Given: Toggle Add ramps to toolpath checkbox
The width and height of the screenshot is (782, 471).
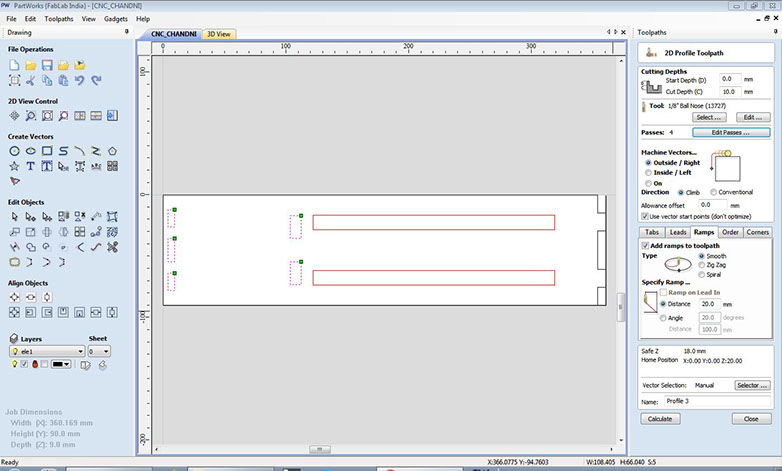Looking at the screenshot, I should [x=645, y=245].
